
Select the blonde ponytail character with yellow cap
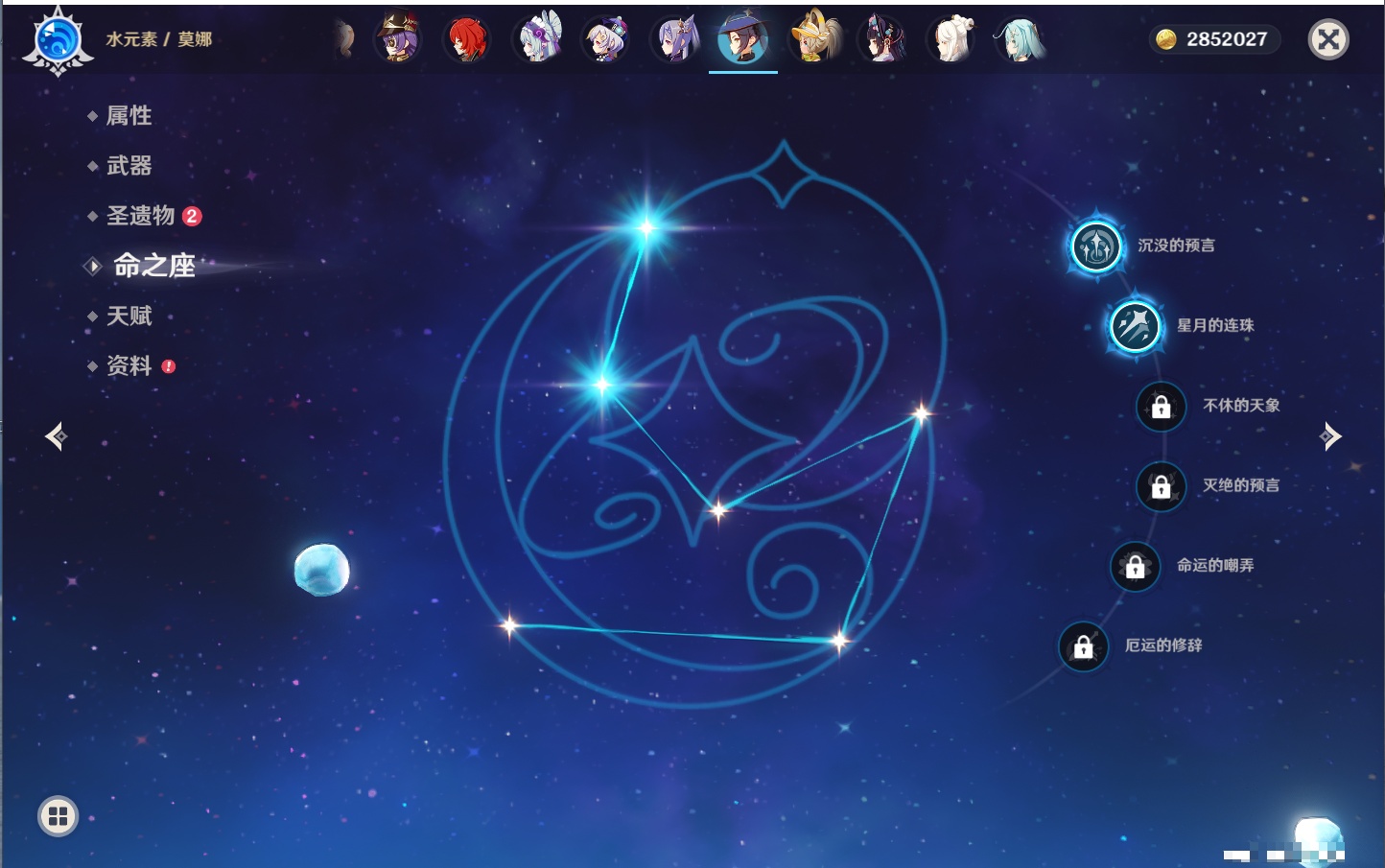tap(813, 38)
